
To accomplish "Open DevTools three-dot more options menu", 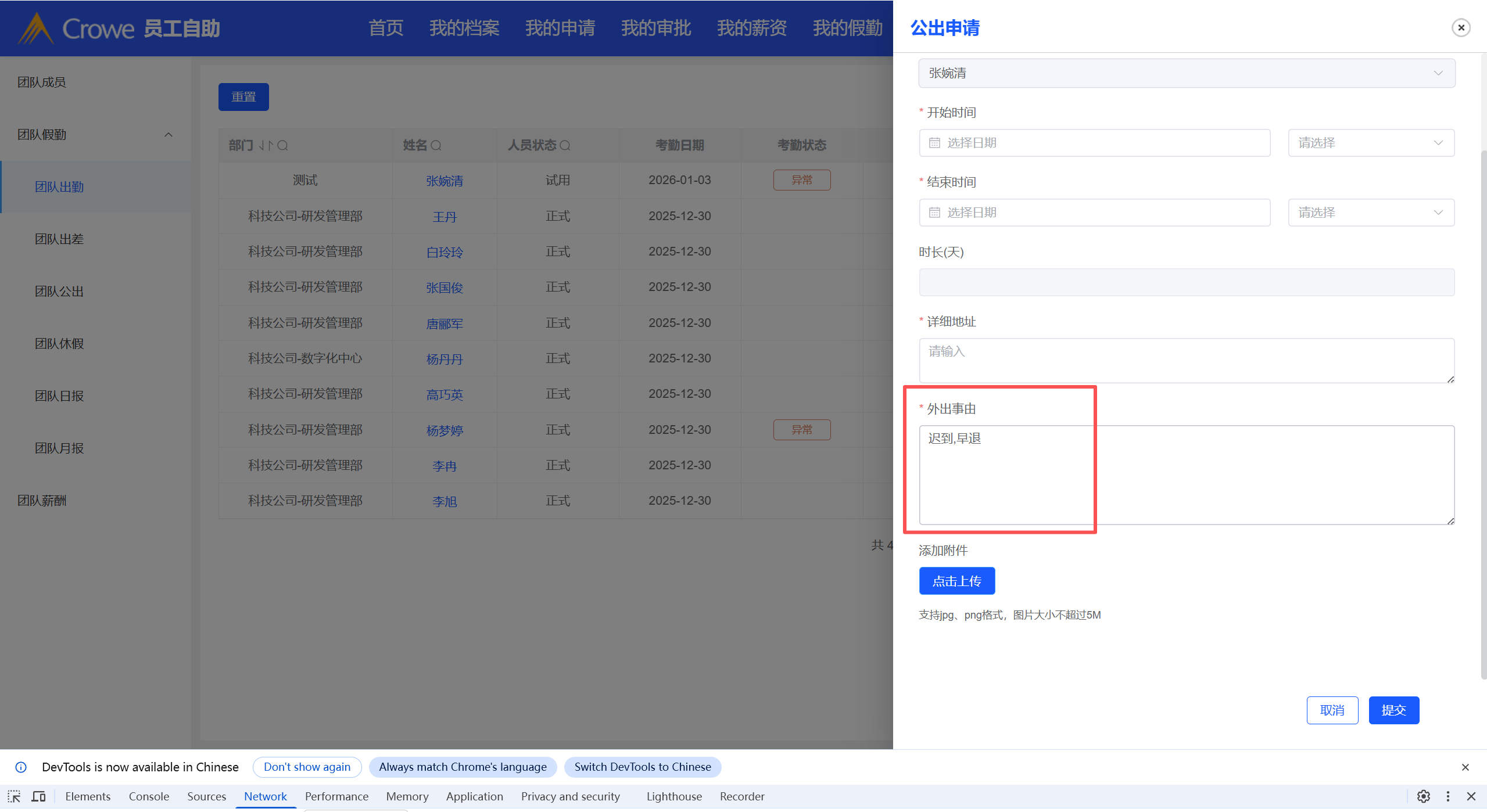I will (x=1448, y=796).
